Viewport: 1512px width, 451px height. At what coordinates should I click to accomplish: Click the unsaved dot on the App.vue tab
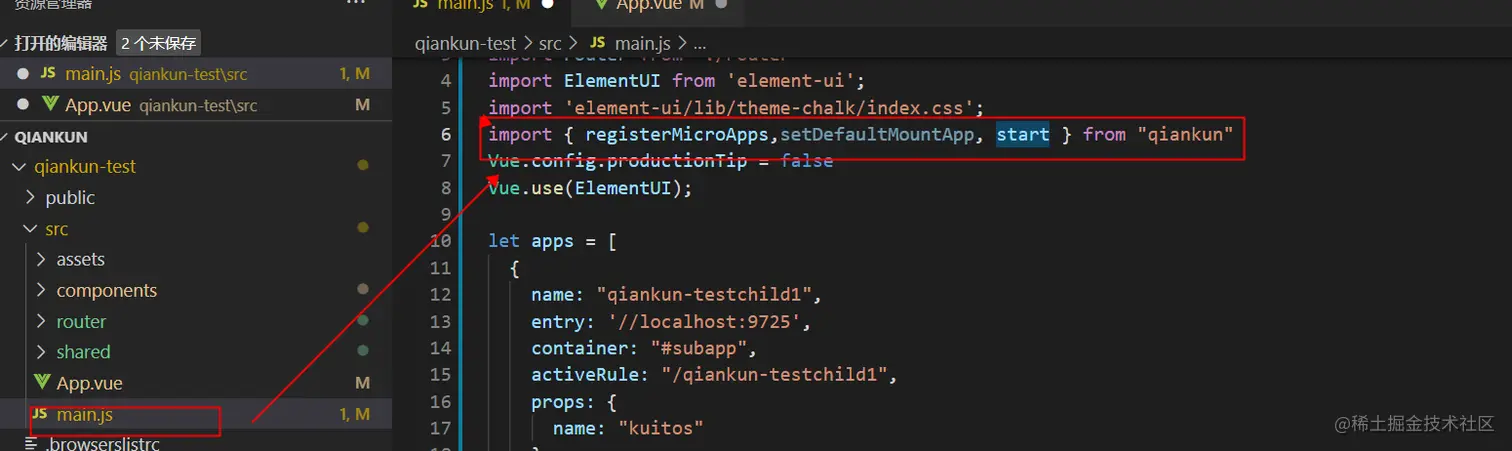tap(721, 5)
